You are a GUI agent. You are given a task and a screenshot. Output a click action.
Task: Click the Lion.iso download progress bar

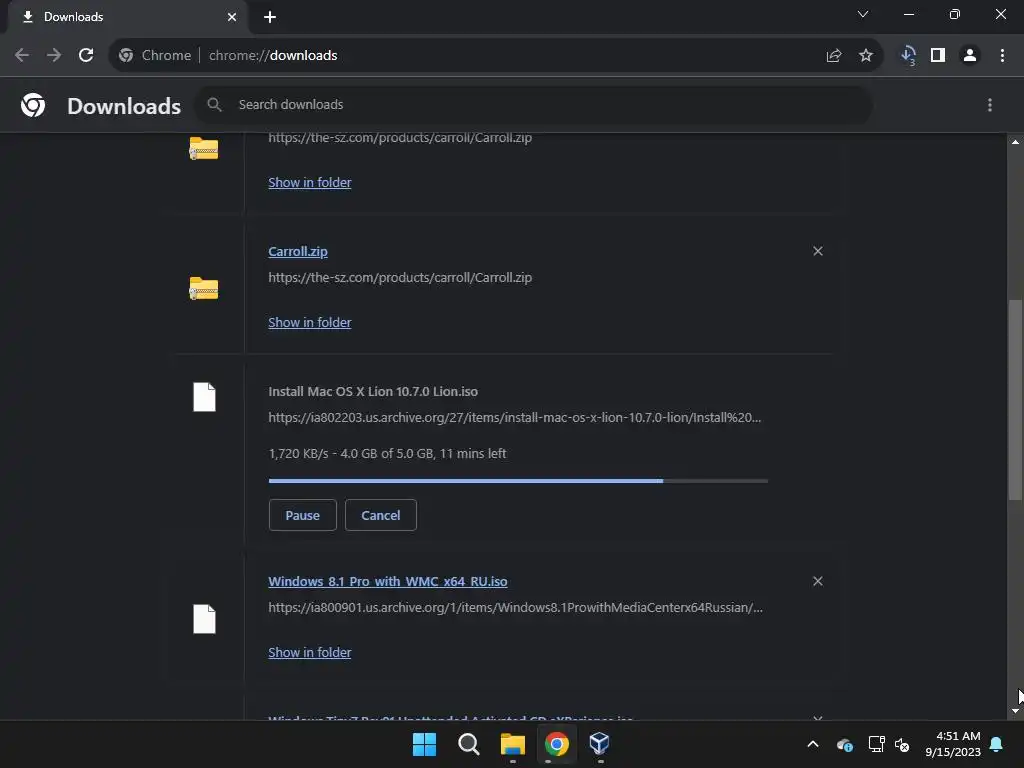pyautogui.click(x=518, y=481)
